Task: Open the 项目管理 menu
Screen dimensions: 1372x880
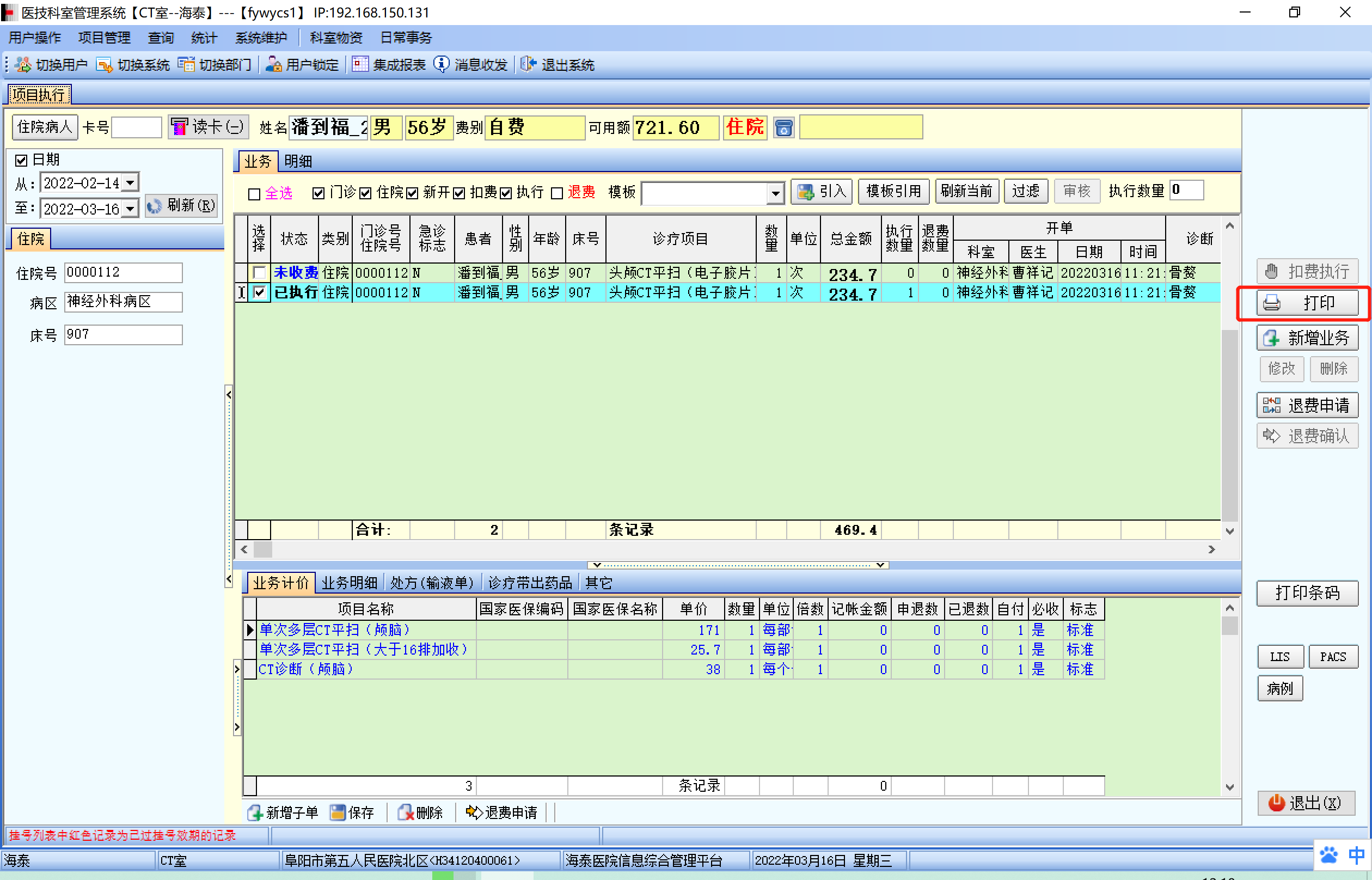Action: pos(104,38)
